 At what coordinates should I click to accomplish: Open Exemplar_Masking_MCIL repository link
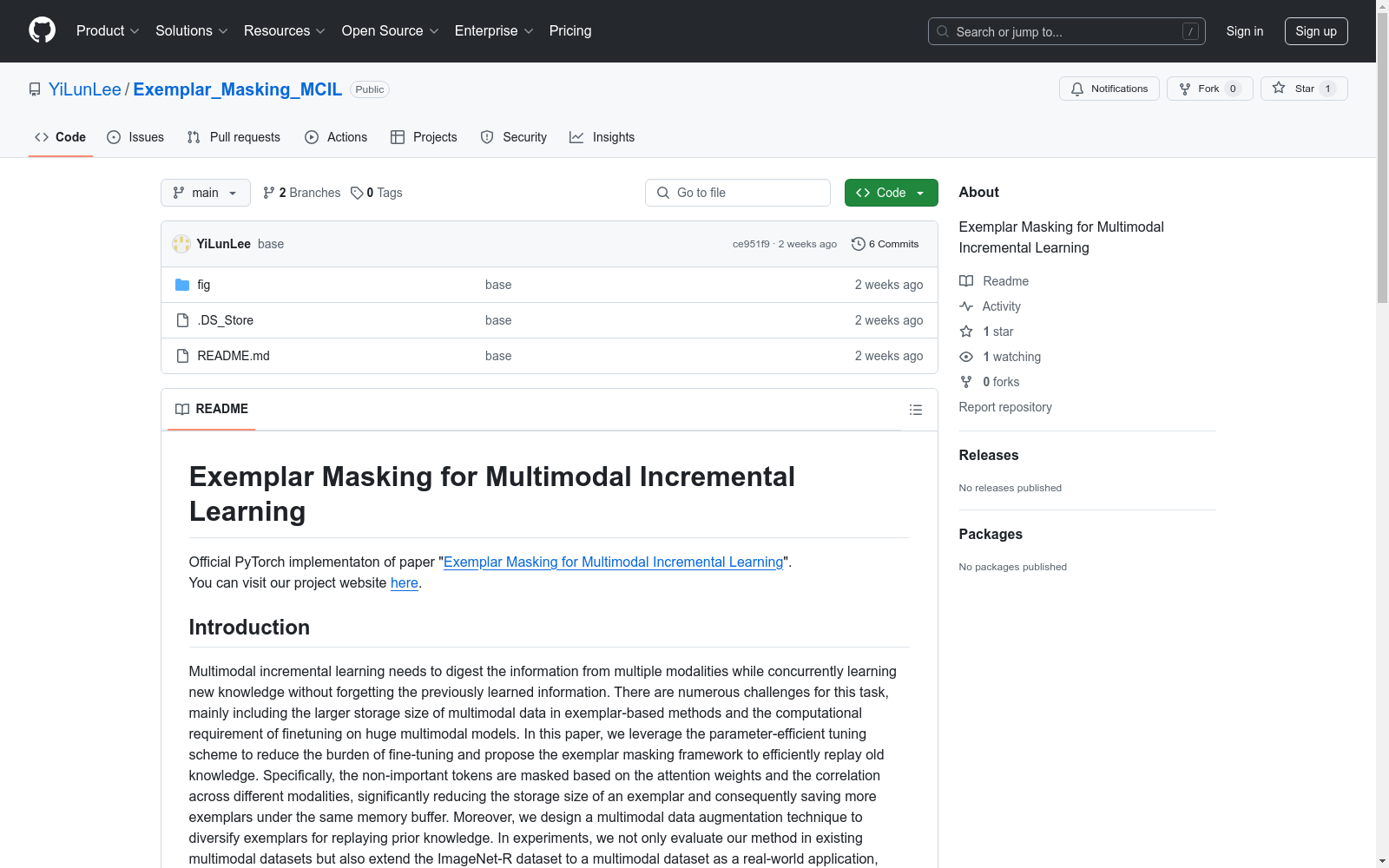[x=238, y=89]
